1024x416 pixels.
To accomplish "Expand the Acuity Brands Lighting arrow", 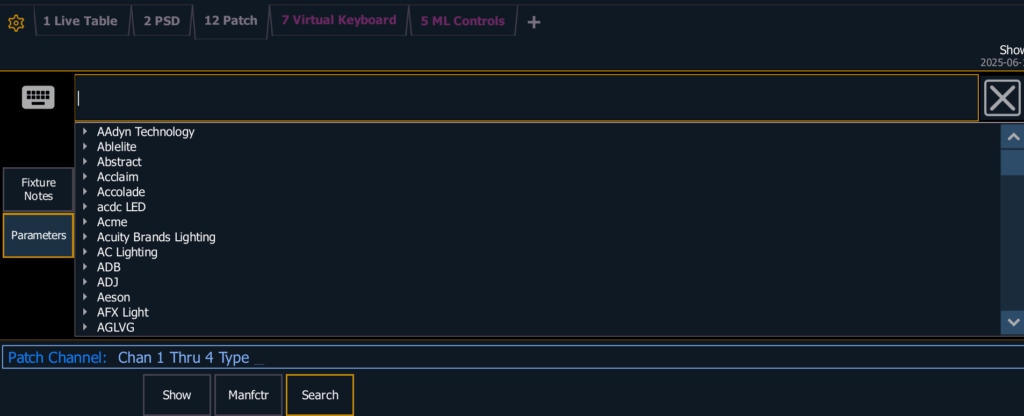I will [86, 236].
